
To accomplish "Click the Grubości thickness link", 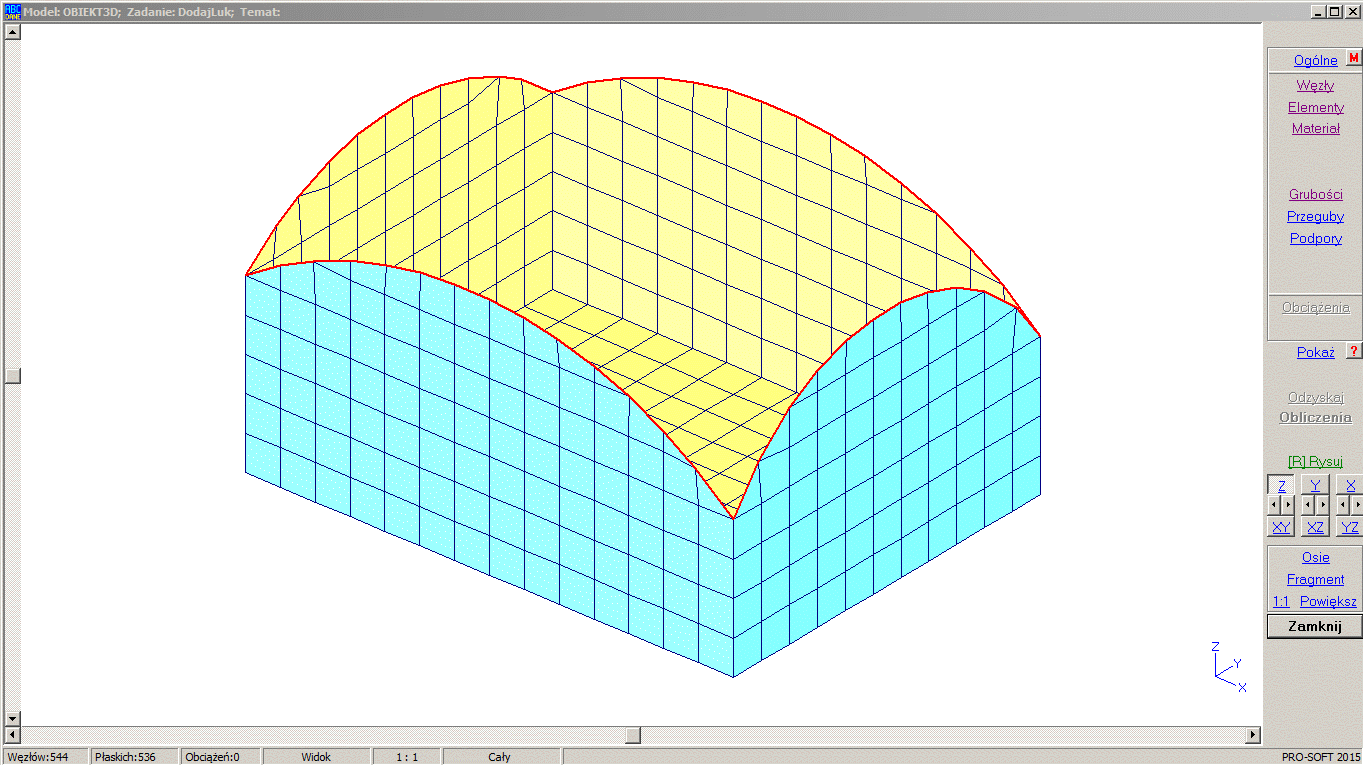I will coord(1315,194).
